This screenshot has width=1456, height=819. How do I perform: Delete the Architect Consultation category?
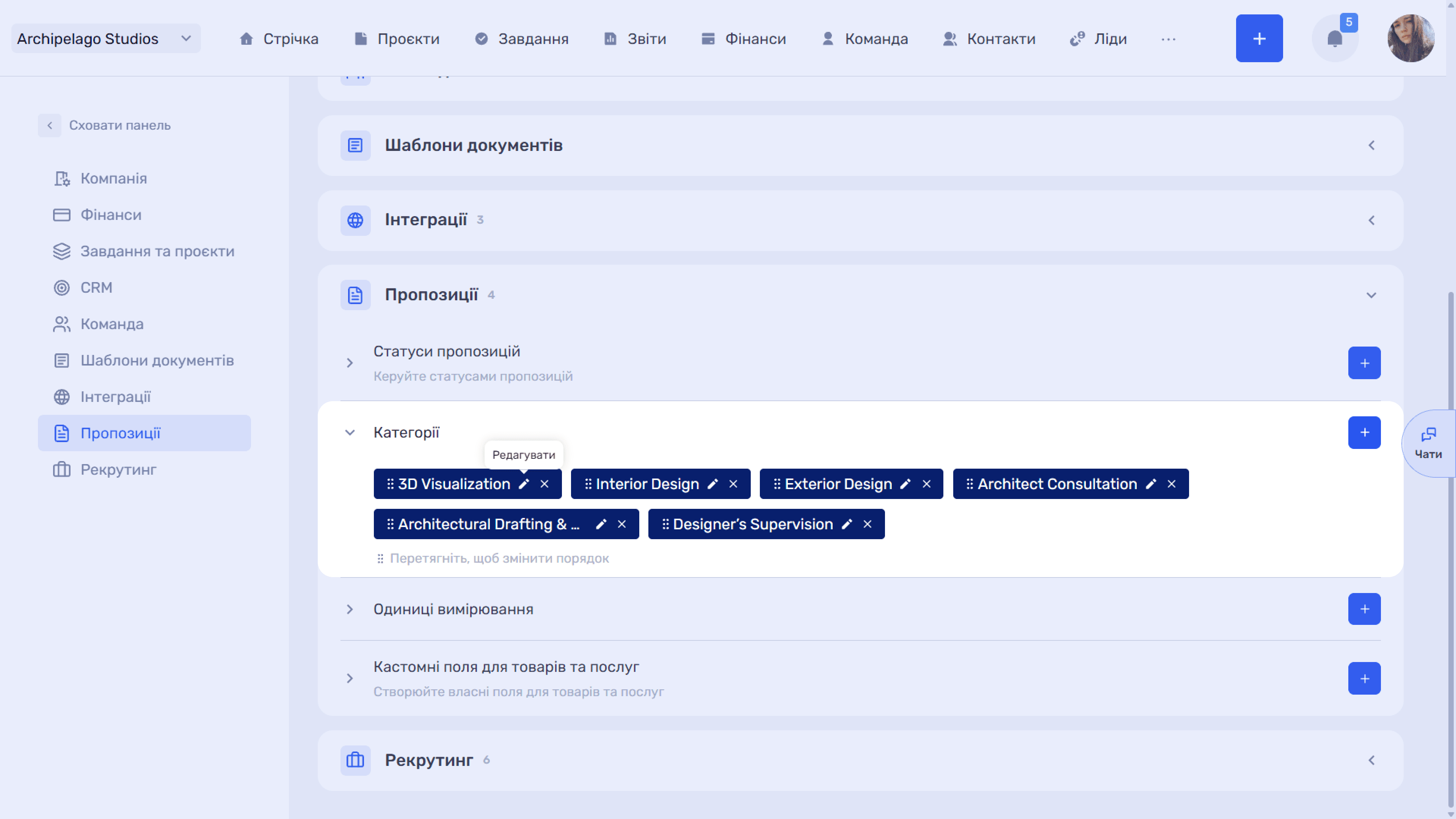pos(1172,484)
